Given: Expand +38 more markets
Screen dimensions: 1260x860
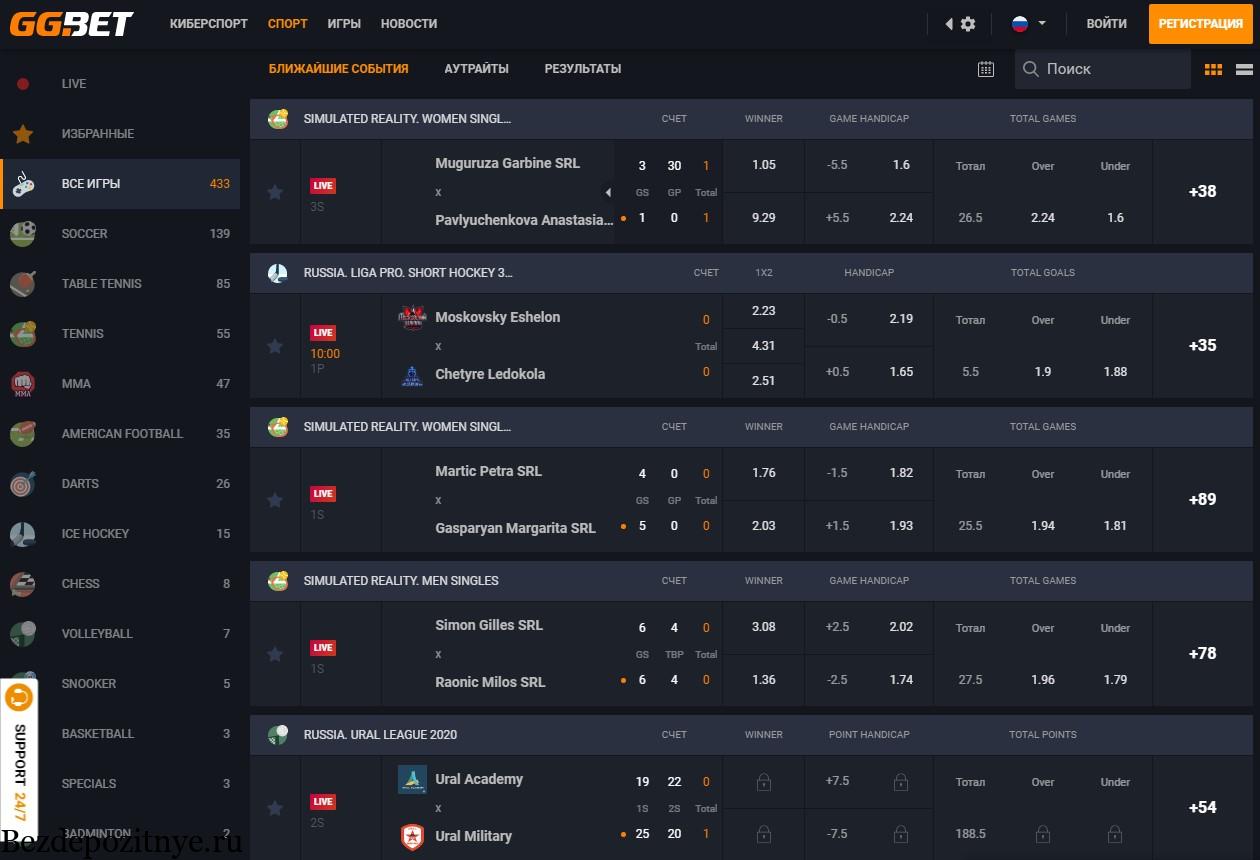Looking at the screenshot, I should (1202, 192).
